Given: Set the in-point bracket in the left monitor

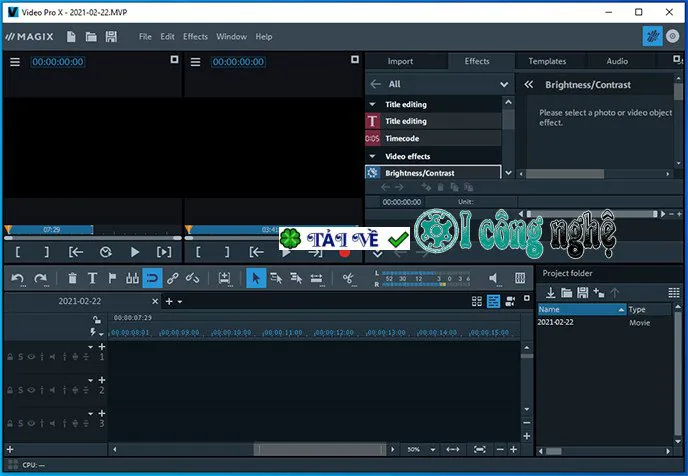Looking at the screenshot, I should [x=18, y=252].
